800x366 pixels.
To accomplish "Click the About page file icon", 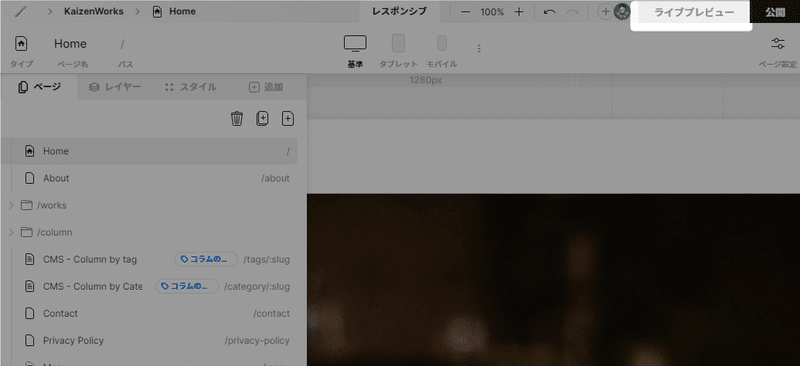I will pyautogui.click(x=30, y=178).
